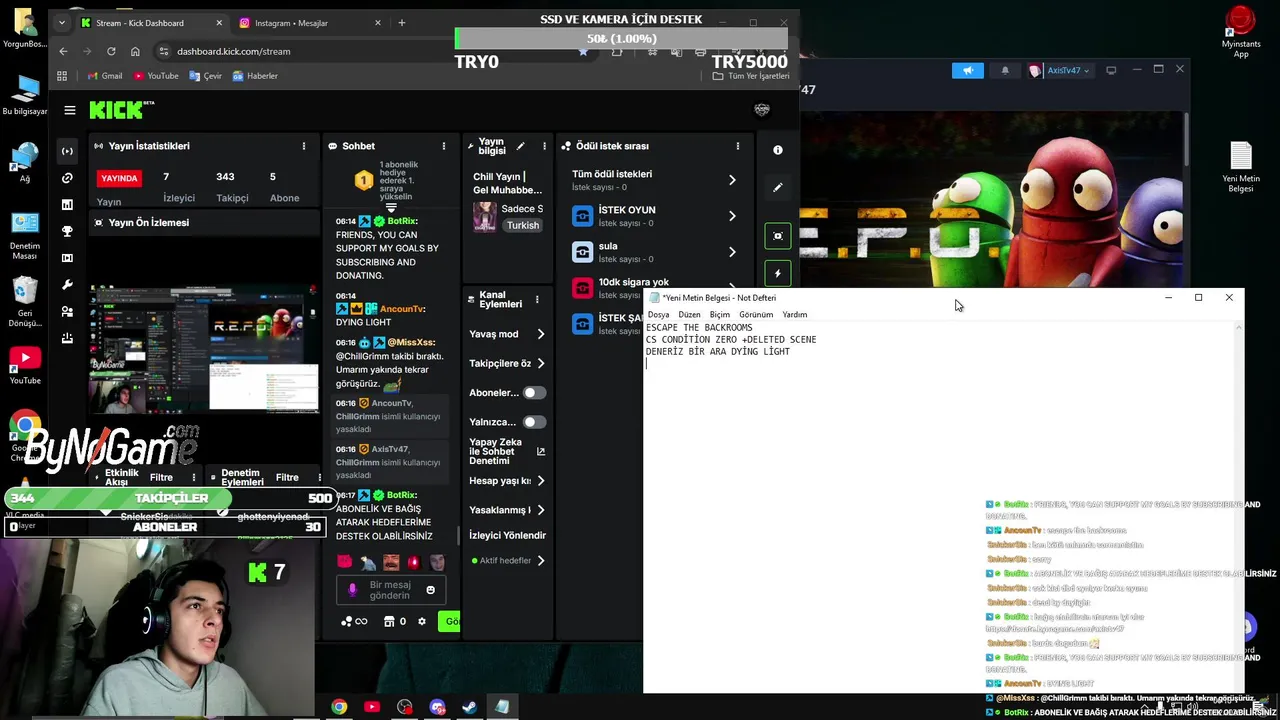Open sula reward requests
Viewport: 1280px width, 720px height.
(655, 252)
